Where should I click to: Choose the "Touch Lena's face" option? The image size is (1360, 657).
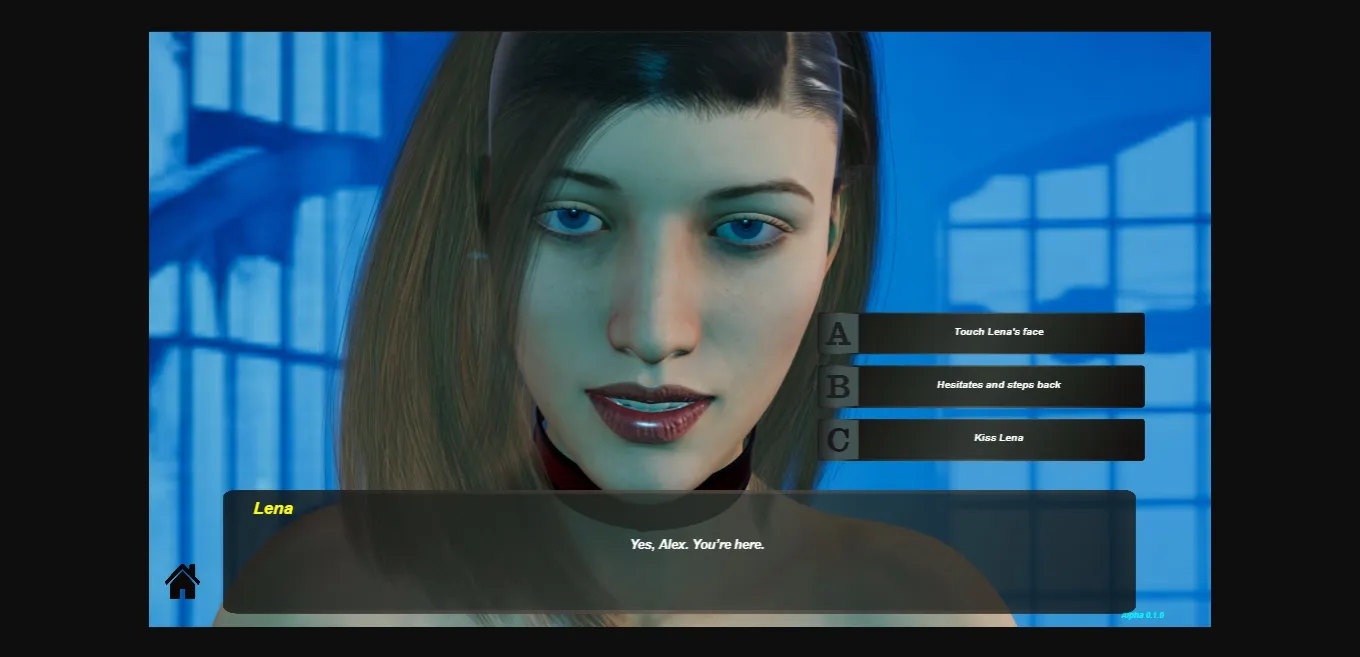999,332
